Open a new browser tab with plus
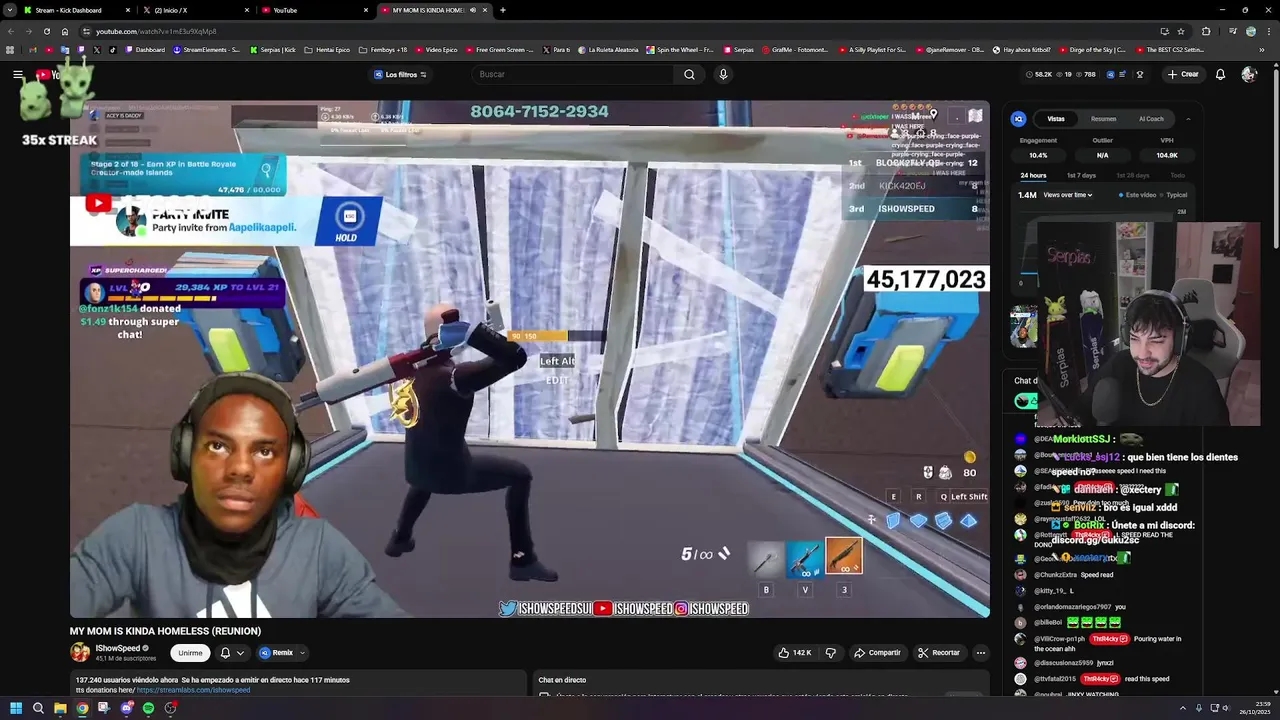 point(502,10)
